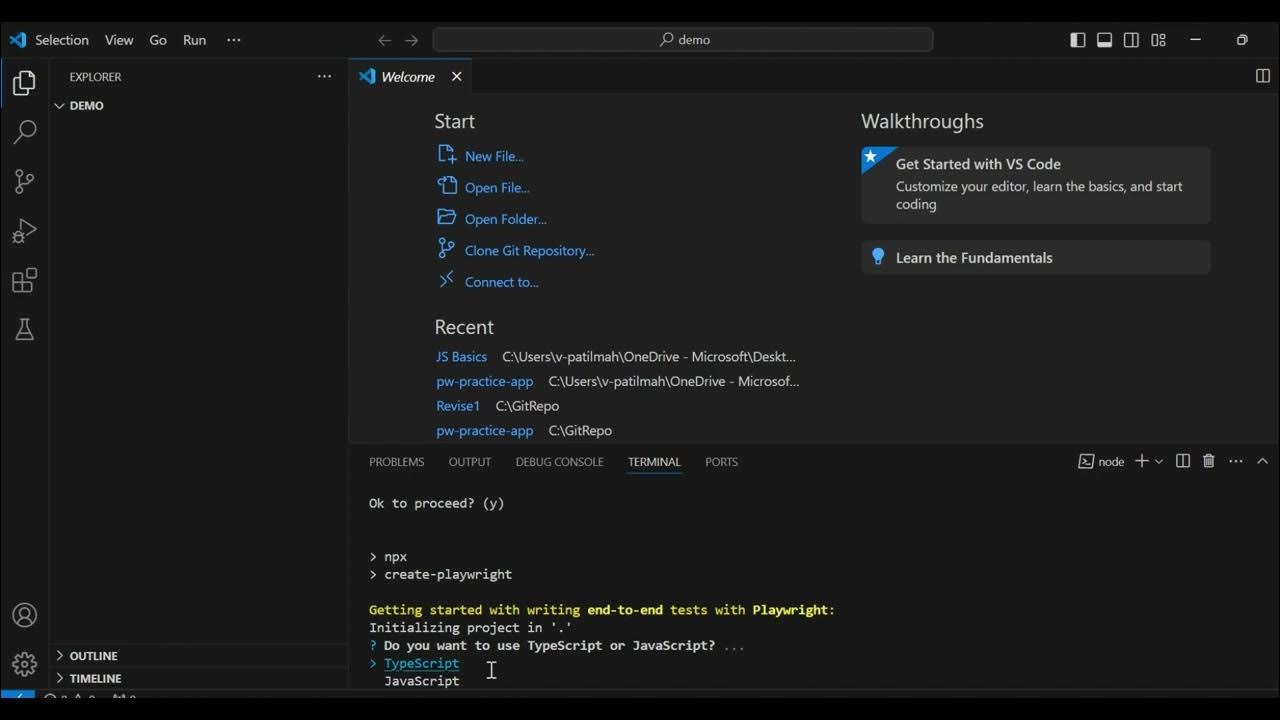Open the Testing flask view
Screen dimensions: 1280x720
click(24, 329)
